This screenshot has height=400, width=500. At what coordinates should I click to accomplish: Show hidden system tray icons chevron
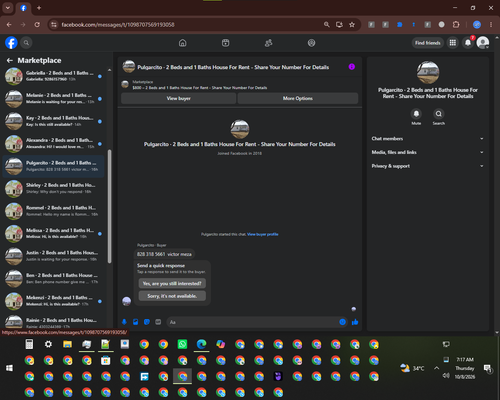[x=436, y=368]
